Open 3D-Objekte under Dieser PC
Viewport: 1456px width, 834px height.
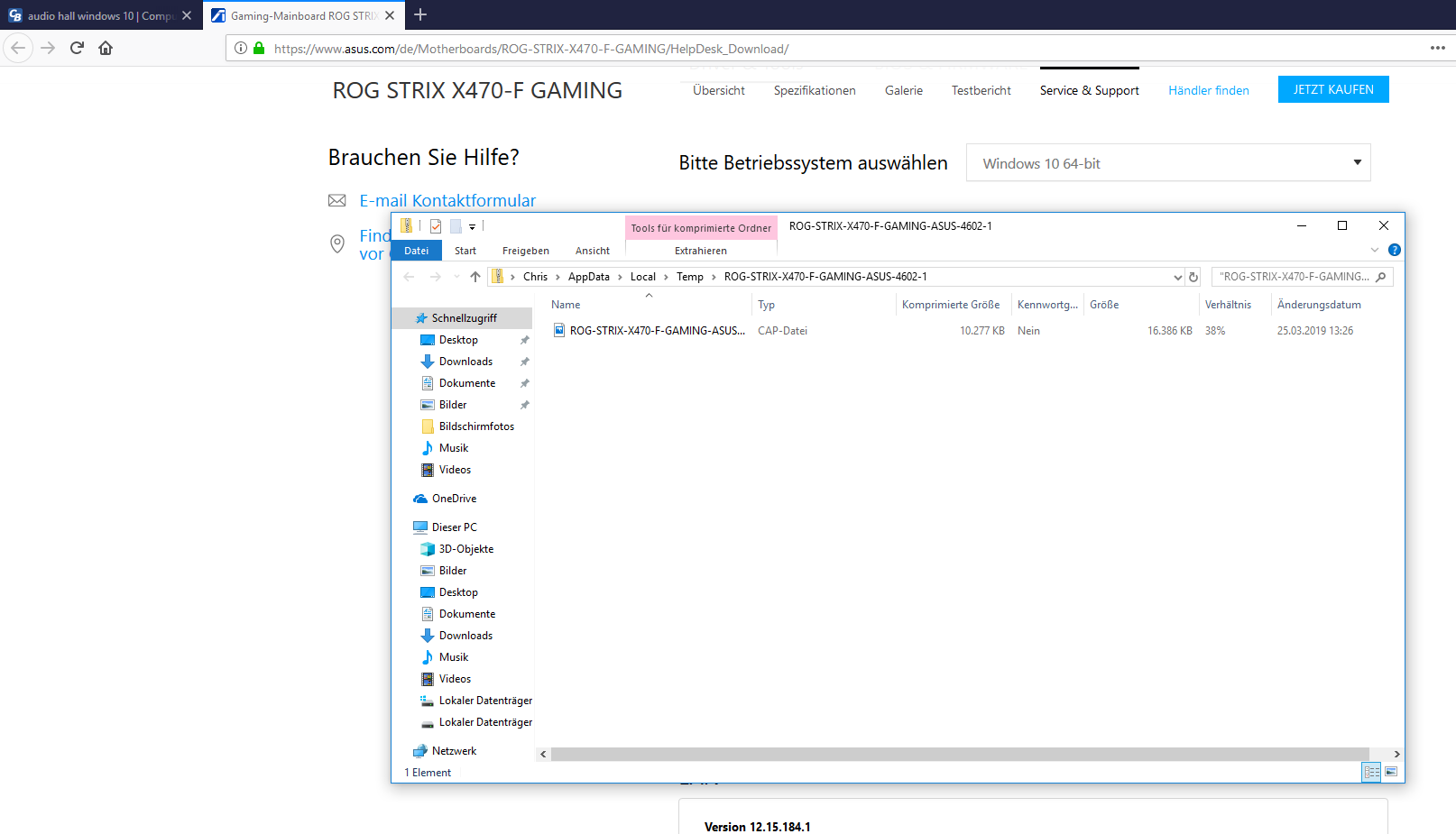(465, 549)
